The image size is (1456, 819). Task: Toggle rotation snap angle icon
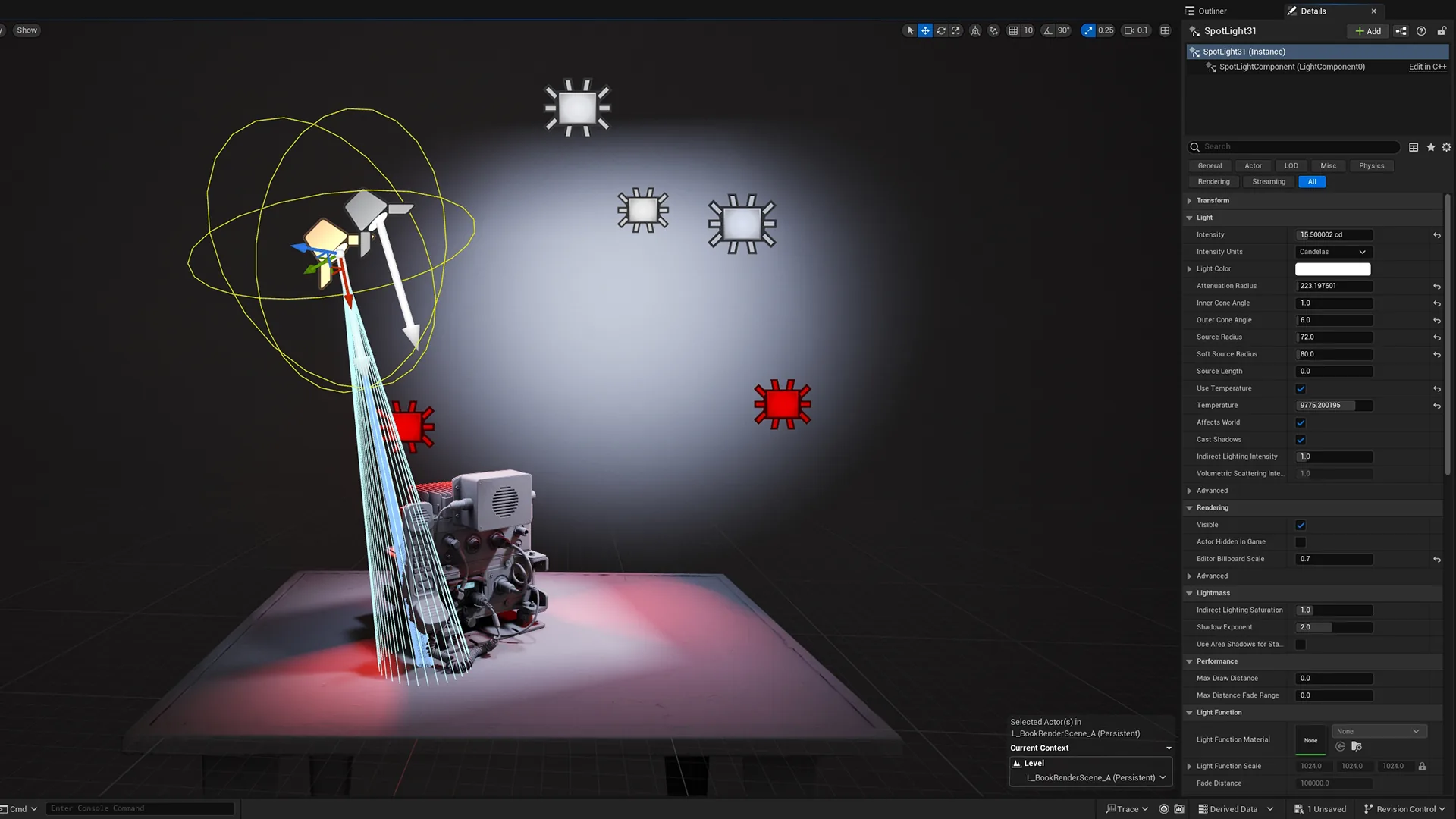(x=1048, y=30)
